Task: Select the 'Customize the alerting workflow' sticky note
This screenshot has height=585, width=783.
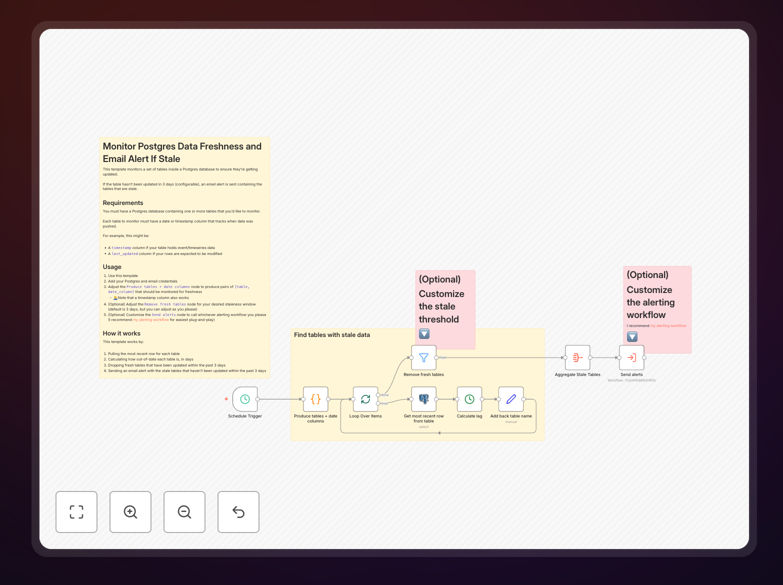Action: click(x=657, y=309)
